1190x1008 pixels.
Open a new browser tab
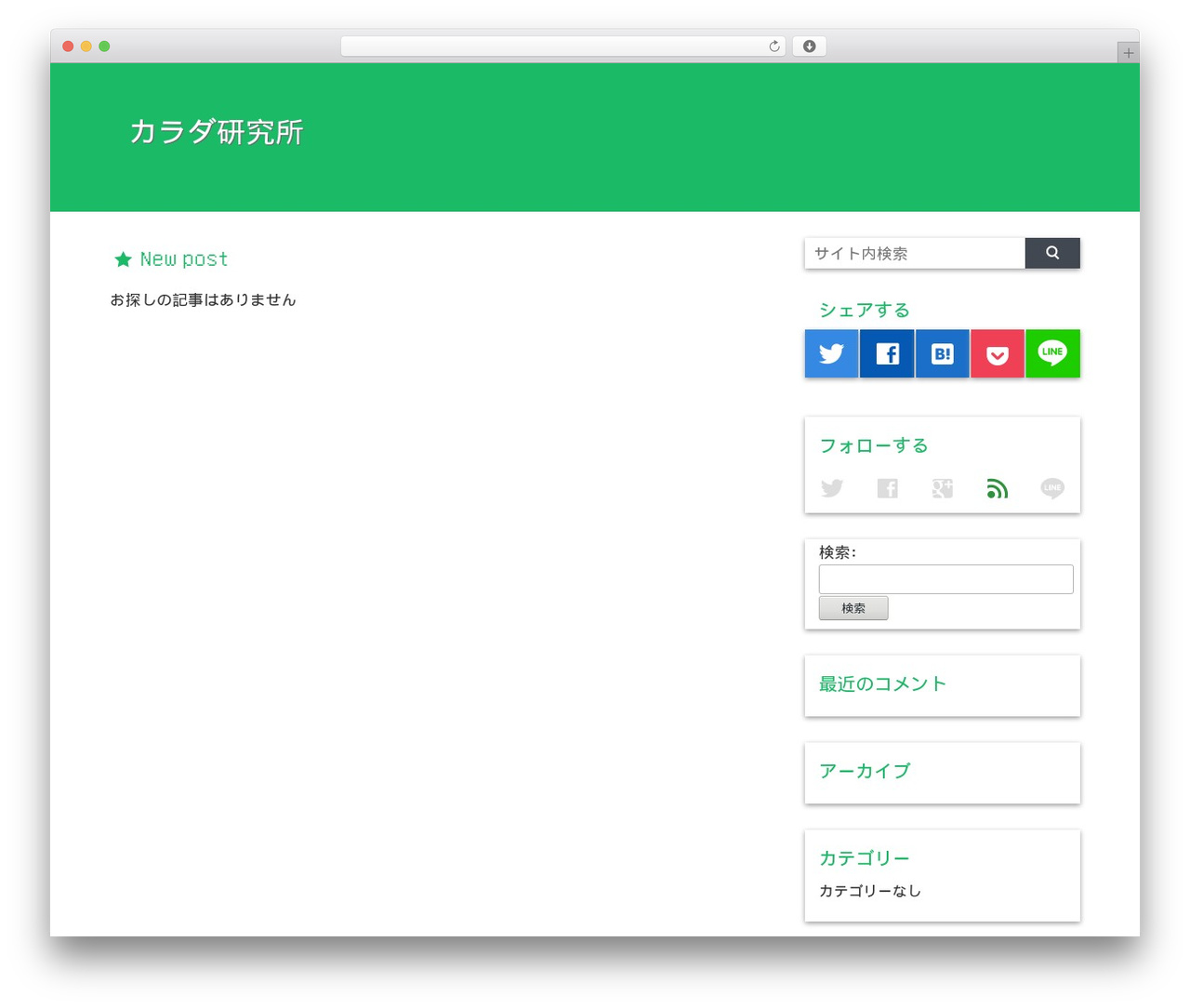point(1129,53)
